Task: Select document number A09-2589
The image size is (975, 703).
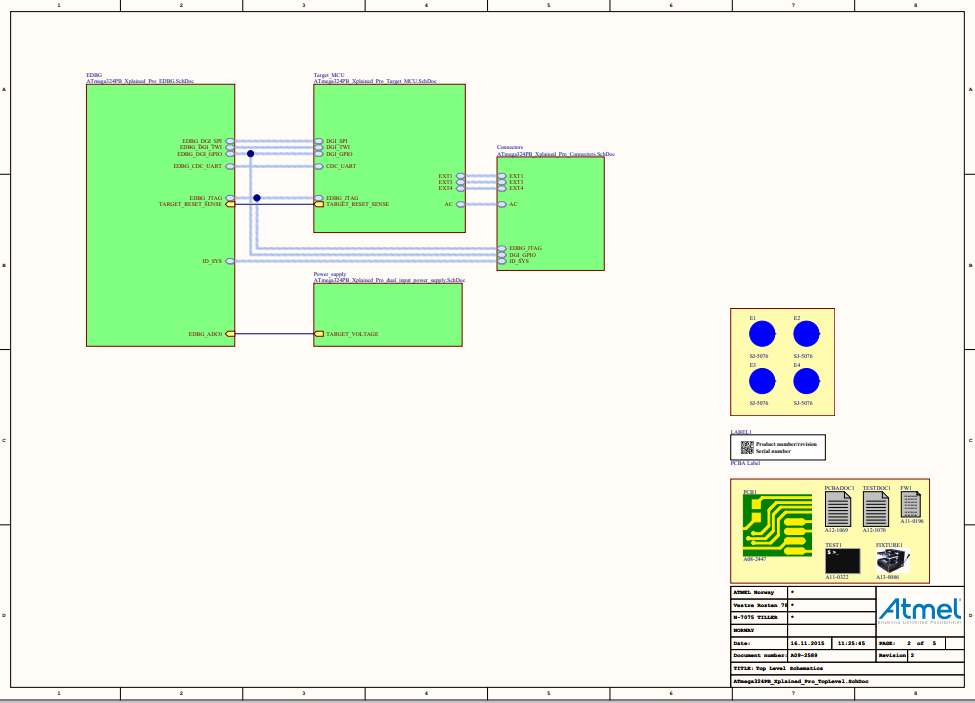Action: [x=803, y=656]
